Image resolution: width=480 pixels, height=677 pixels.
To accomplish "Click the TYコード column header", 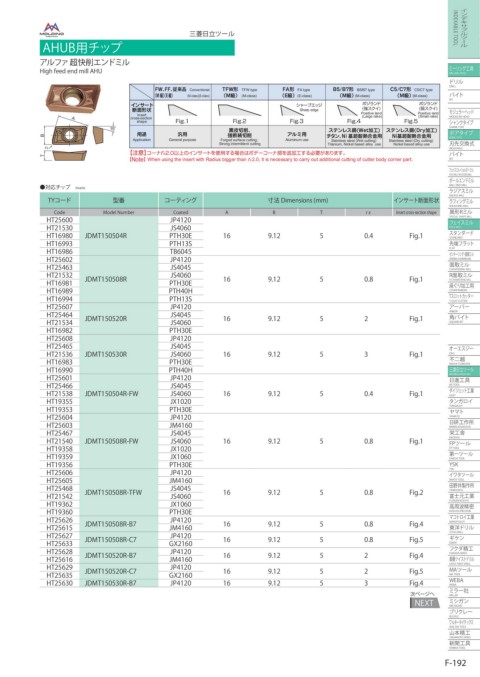I will tap(60, 200).
